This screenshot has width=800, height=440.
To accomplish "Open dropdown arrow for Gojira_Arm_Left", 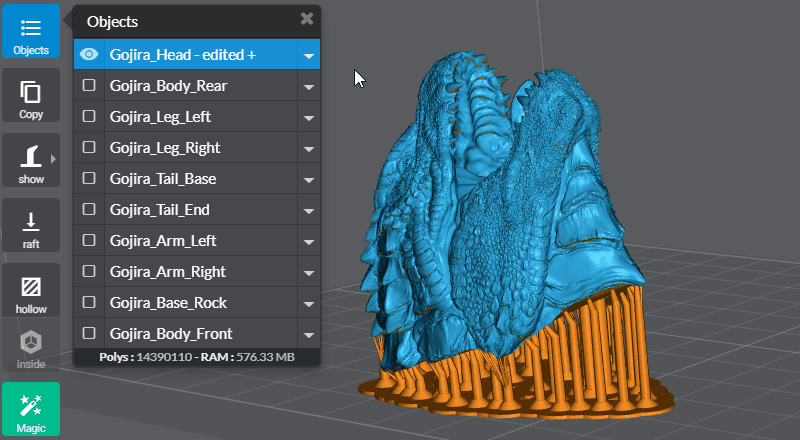I will (x=309, y=241).
